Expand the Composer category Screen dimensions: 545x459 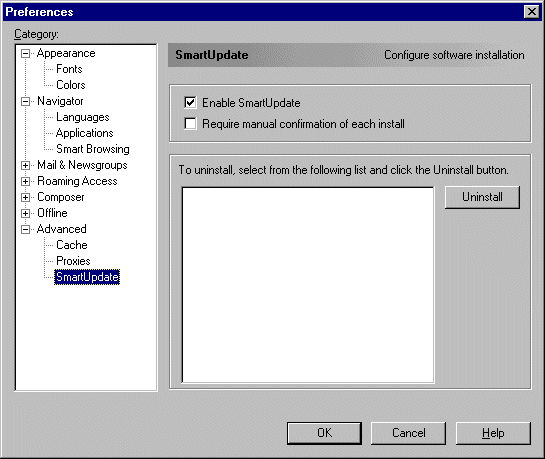25,197
